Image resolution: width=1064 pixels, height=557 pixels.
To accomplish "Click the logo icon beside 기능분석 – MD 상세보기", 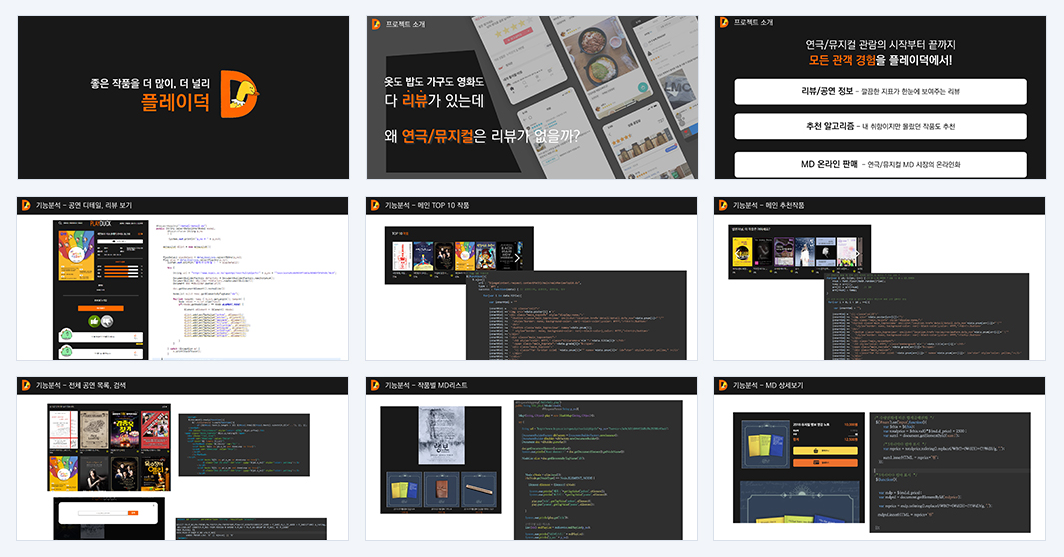I will [723, 385].
